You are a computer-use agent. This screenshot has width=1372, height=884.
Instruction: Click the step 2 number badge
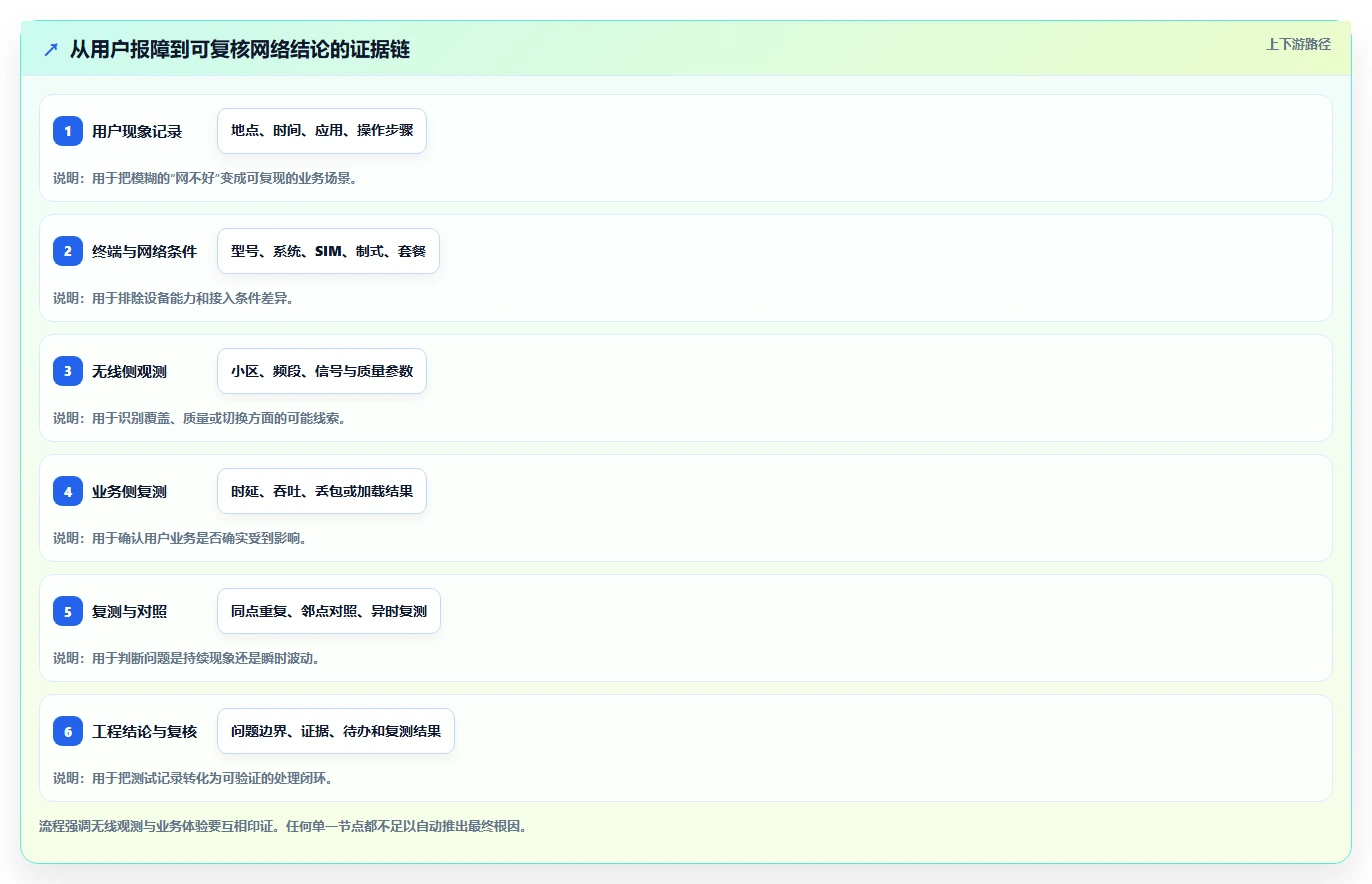point(68,251)
